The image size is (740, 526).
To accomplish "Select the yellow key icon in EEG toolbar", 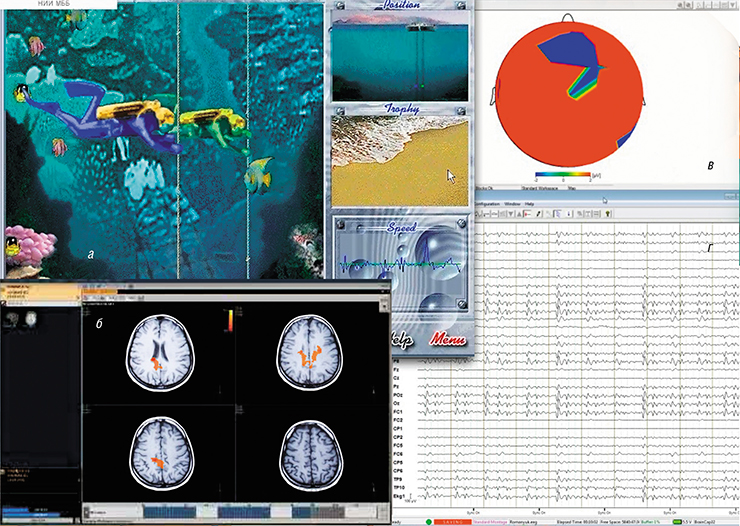I will (x=608, y=214).
